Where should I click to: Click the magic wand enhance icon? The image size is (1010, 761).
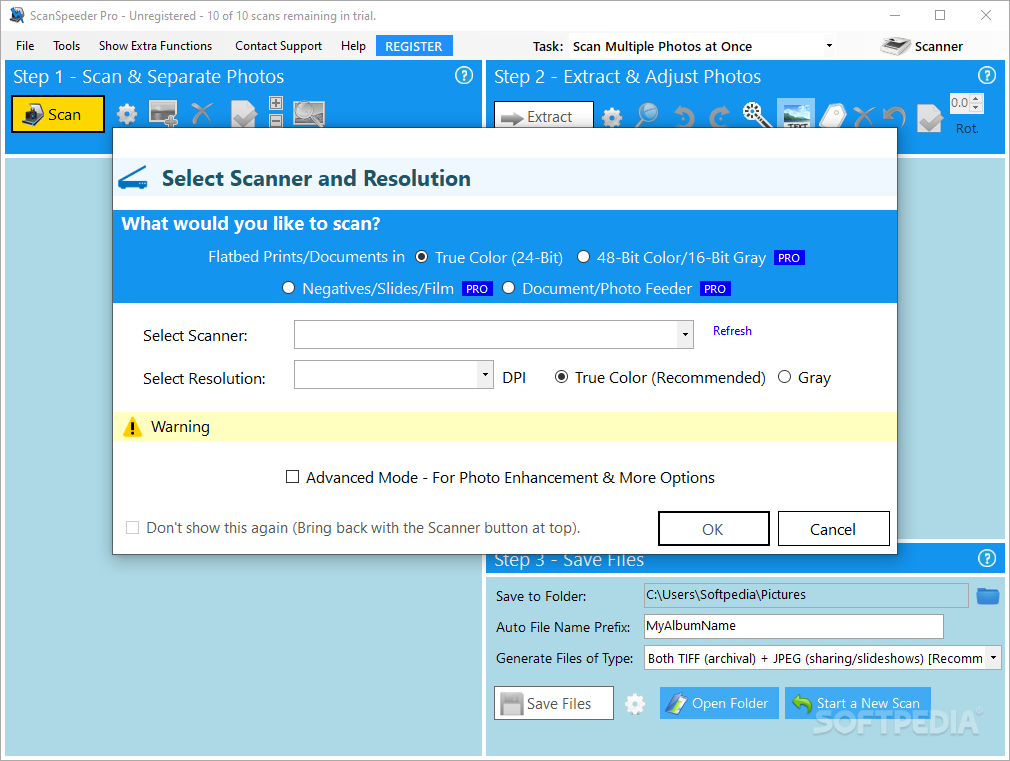(758, 115)
